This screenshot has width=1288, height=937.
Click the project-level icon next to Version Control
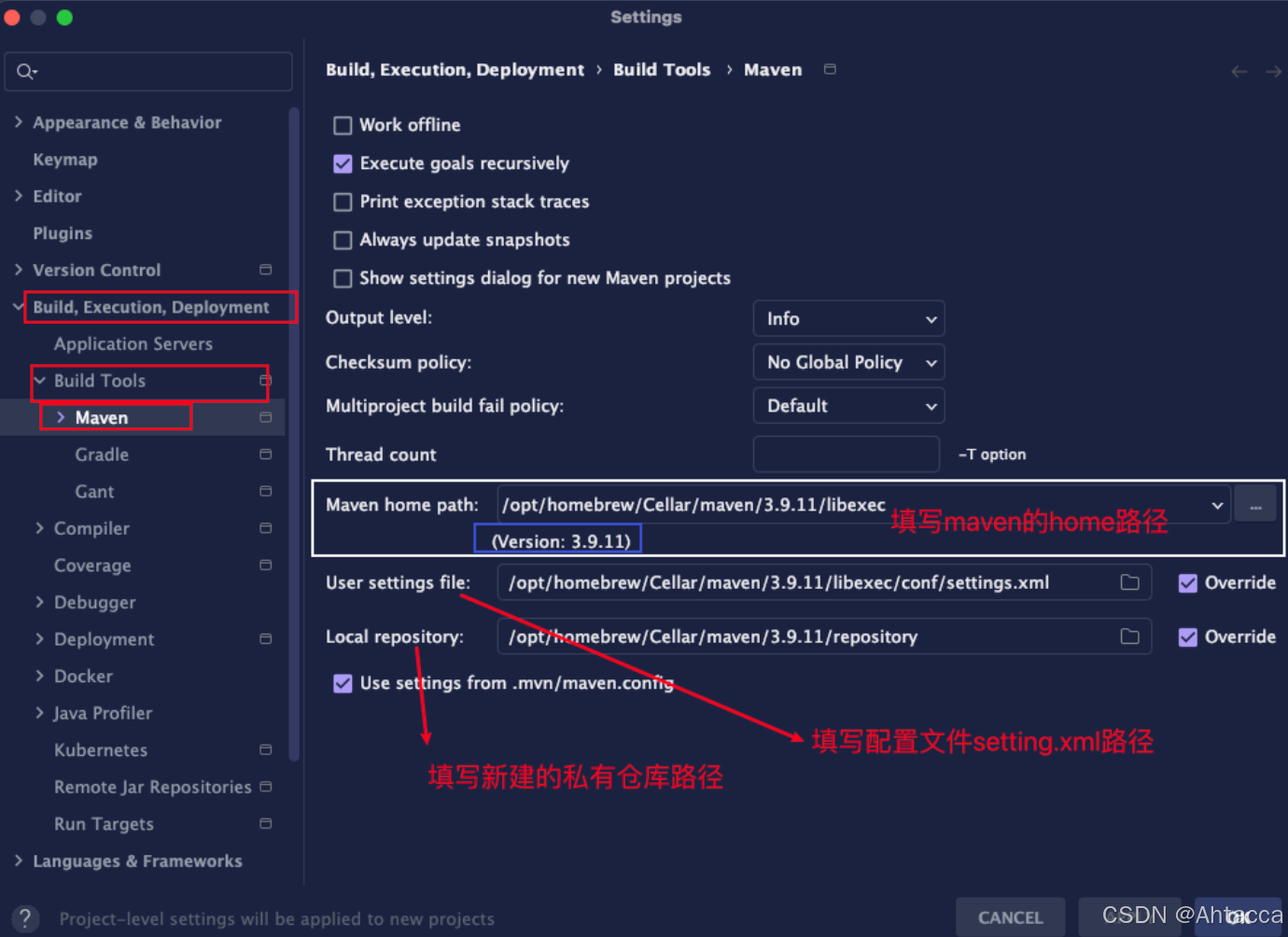click(266, 270)
